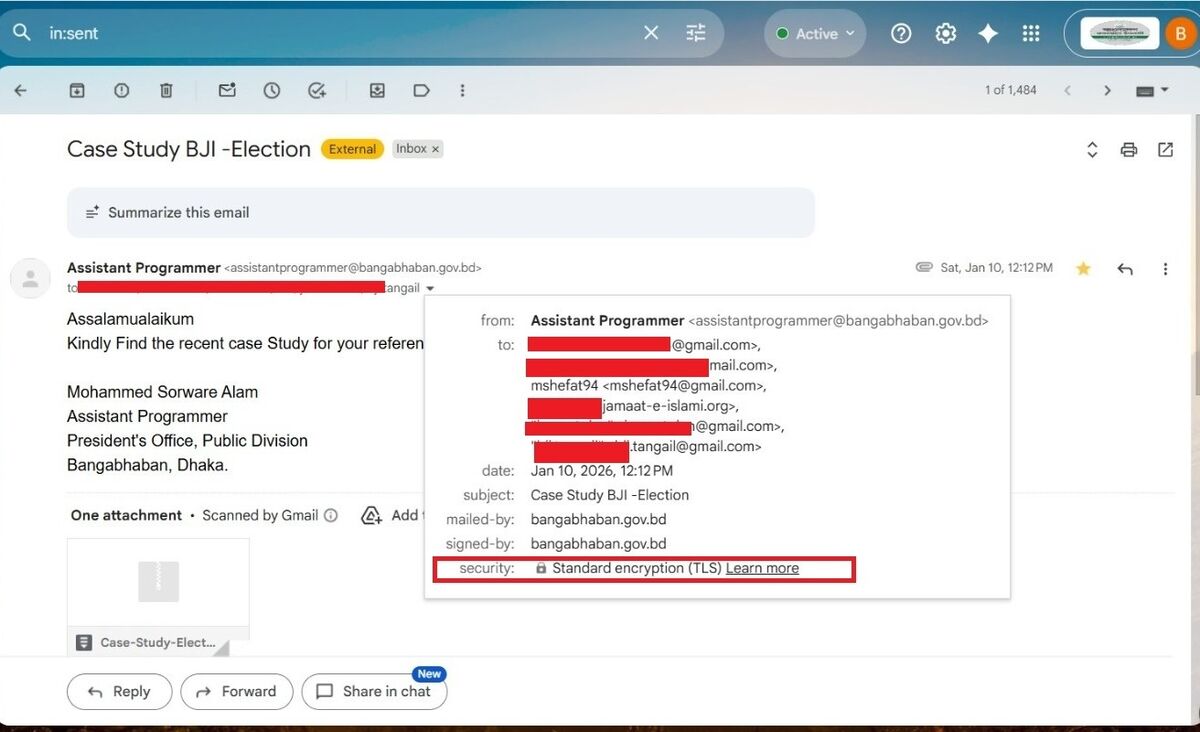1200x732 pixels.
Task: Snooze the email with the clock icon
Action: [x=272, y=90]
